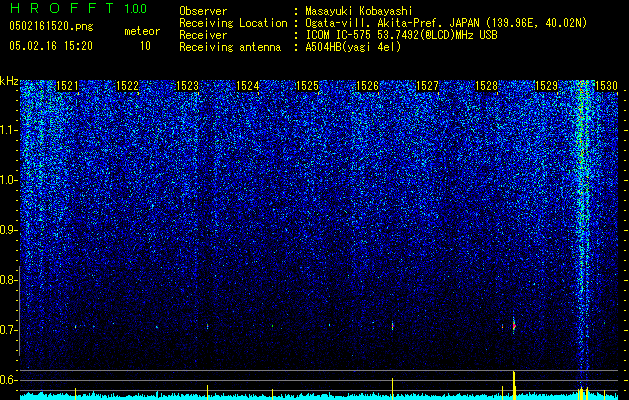This screenshot has width=629, height=400.
Task: Click the 1522 time marker
Action: (127, 86)
